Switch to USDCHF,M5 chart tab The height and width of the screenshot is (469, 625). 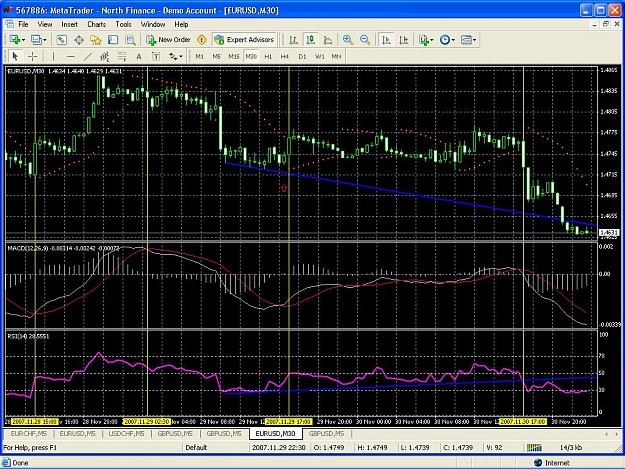[126, 434]
